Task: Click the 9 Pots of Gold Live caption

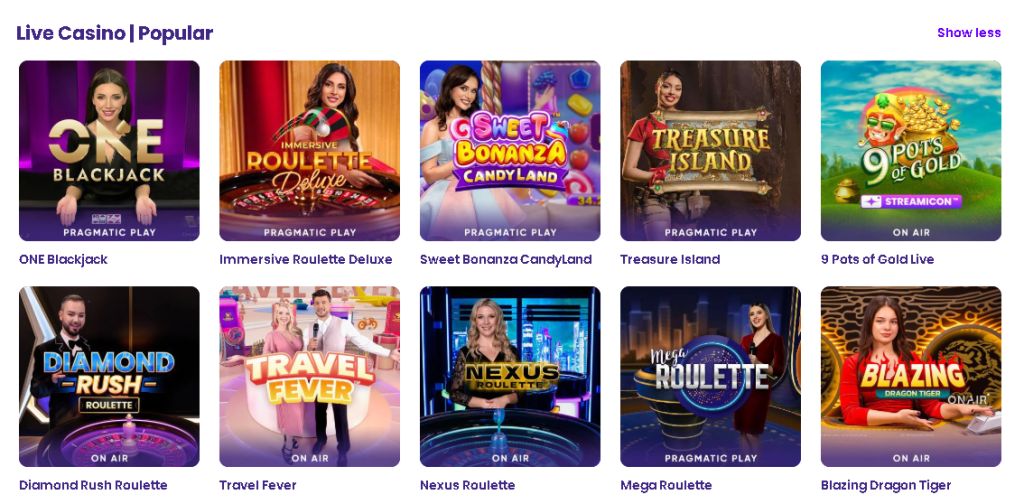Action: 877,260
